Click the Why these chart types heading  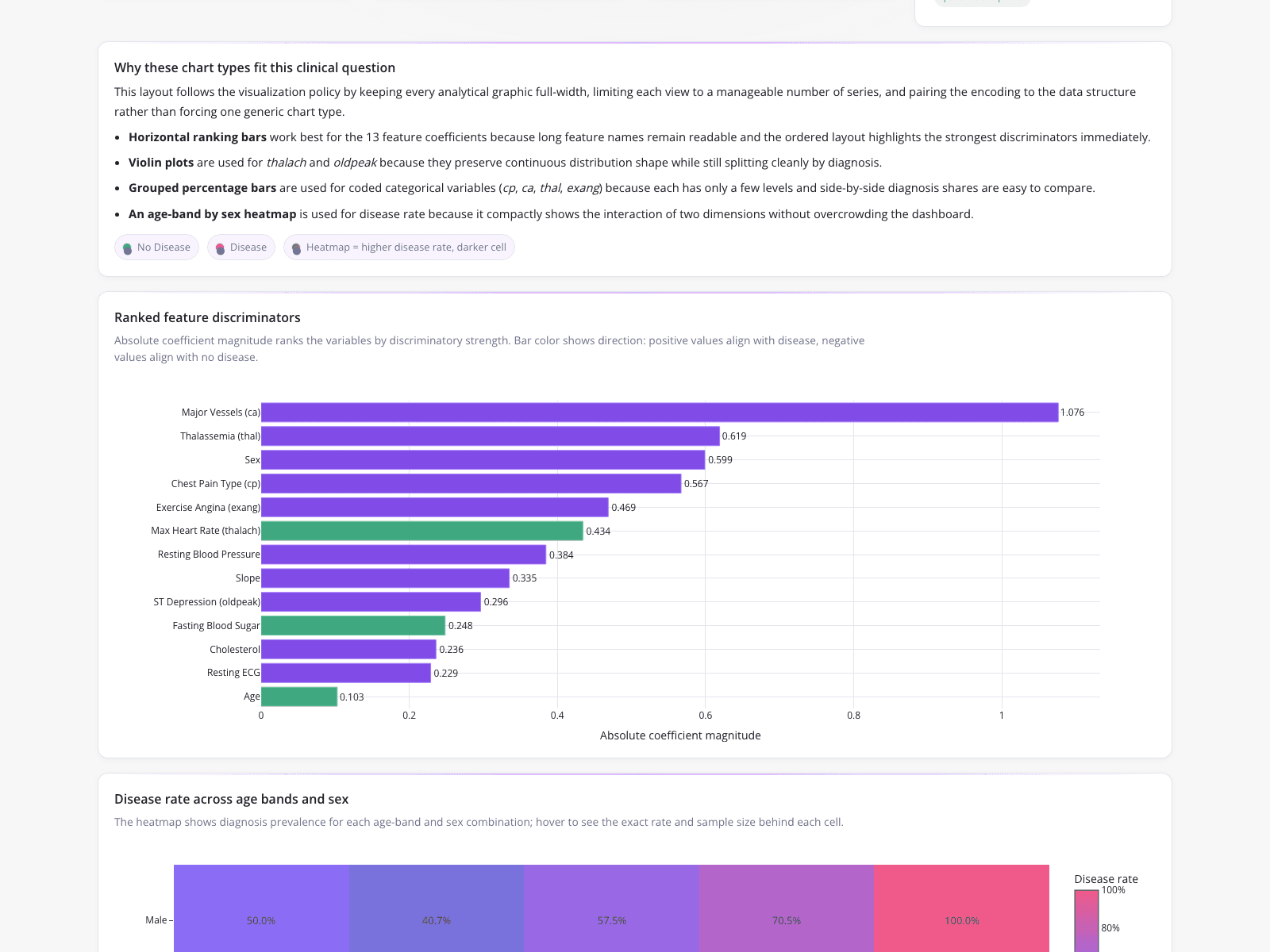[255, 68]
